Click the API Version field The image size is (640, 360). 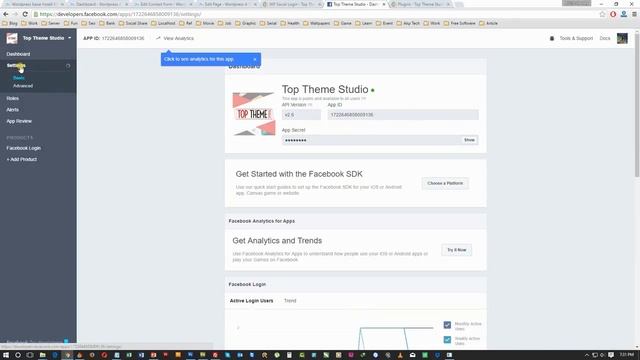[301, 115]
